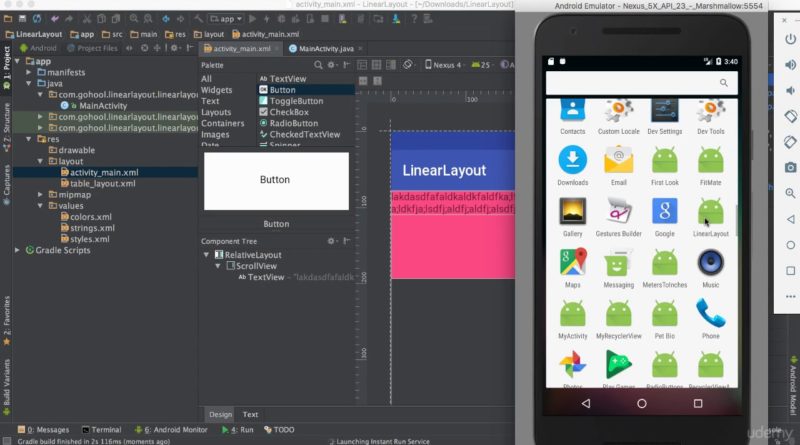Image resolution: width=800 pixels, height=445 pixels.
Task: Switch to the Design tab
Action: point(220,414)
